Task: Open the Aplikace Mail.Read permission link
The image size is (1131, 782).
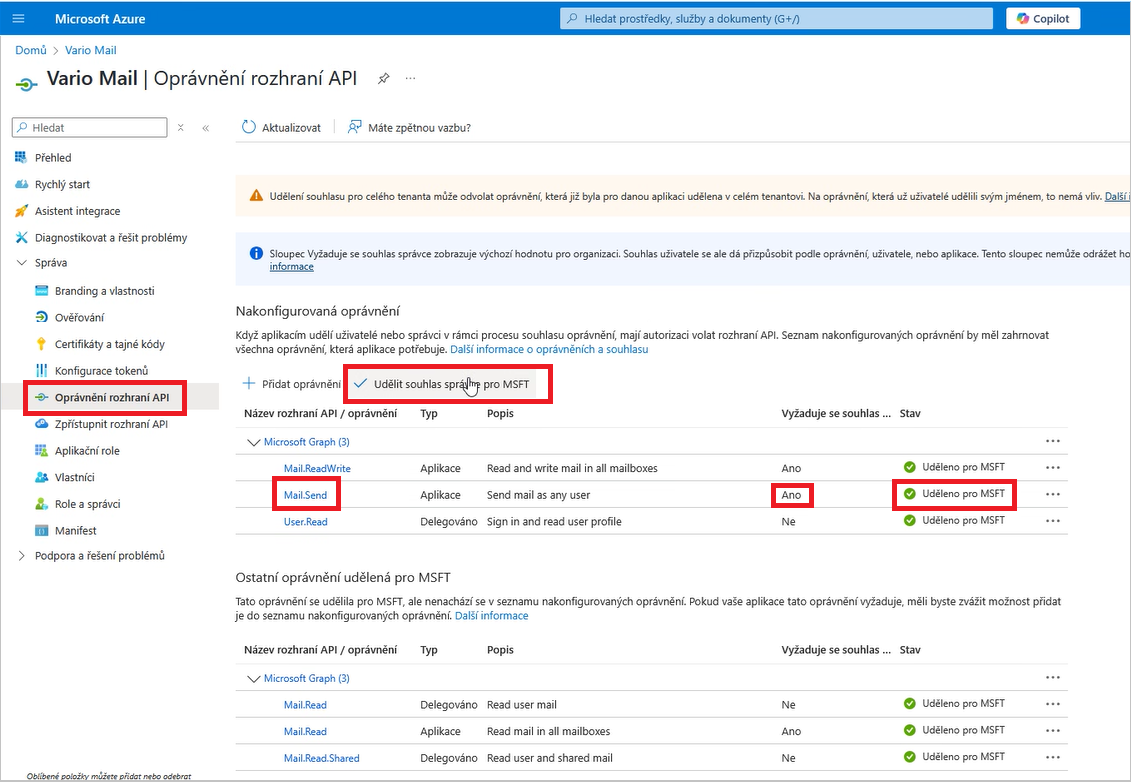Action: (x=305, y=732)
